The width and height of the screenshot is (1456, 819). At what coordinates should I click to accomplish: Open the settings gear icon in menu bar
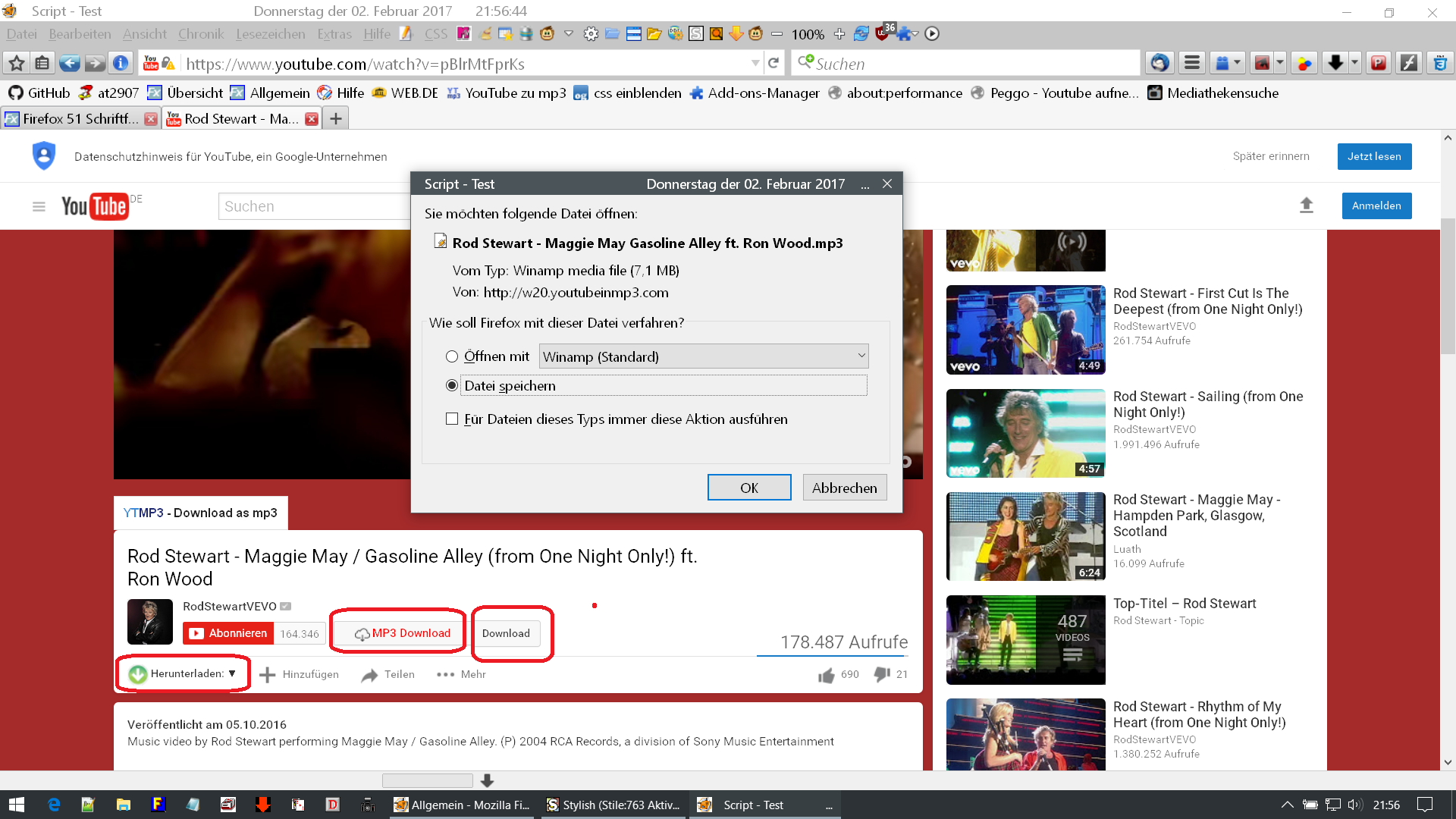[x=591, y=33]
